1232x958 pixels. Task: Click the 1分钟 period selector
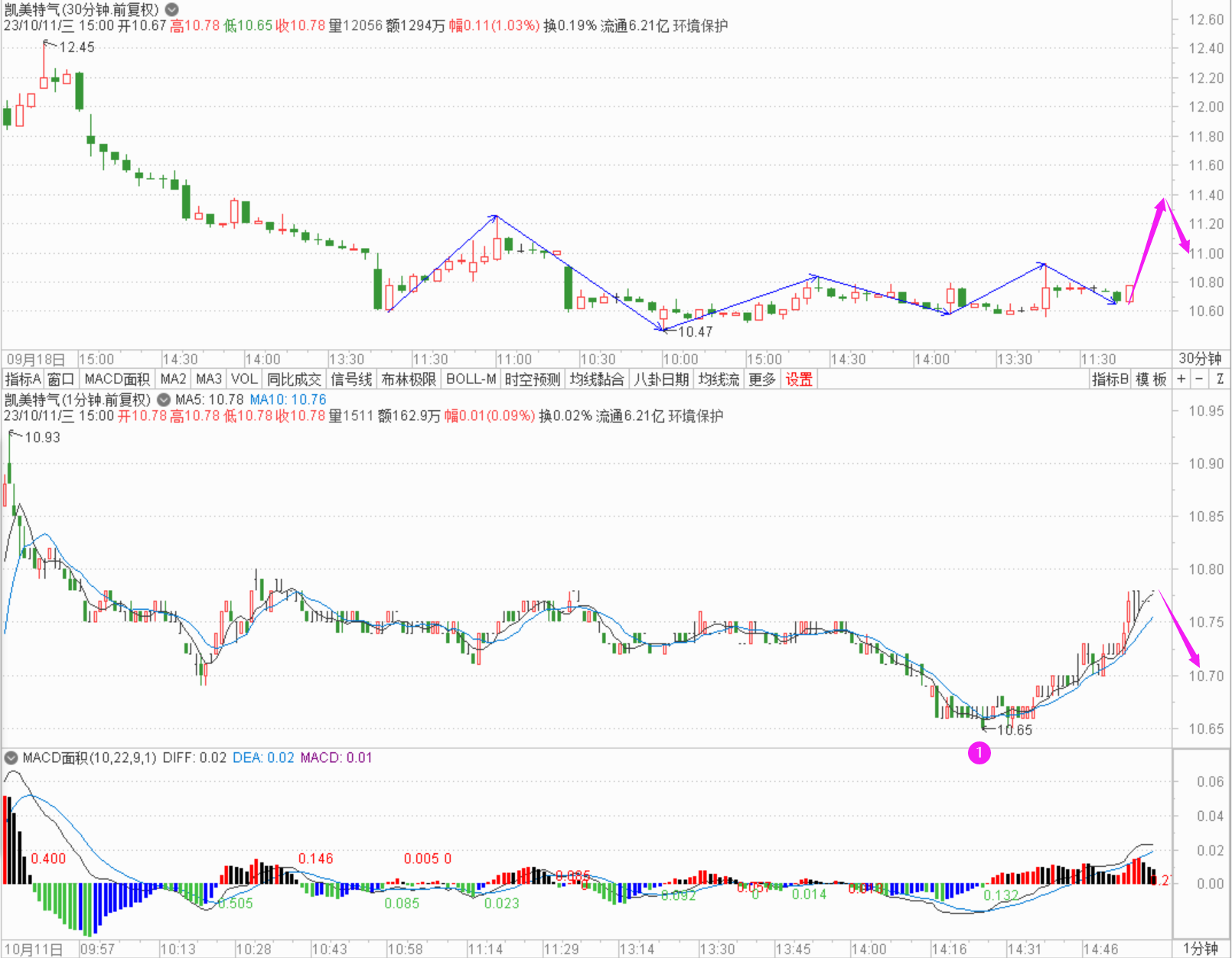pos(1200,949)
